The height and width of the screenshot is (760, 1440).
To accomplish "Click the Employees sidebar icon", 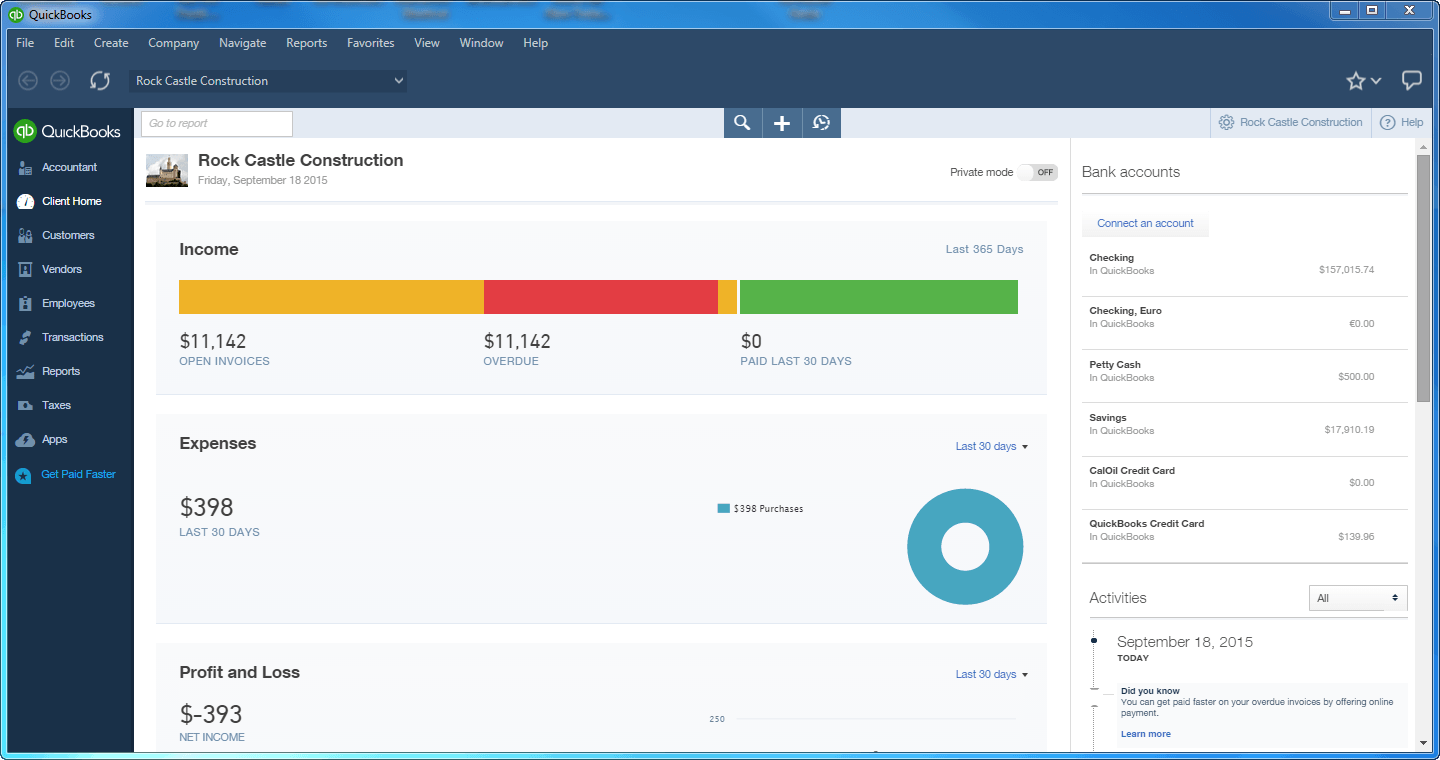I will click(25, 304).
